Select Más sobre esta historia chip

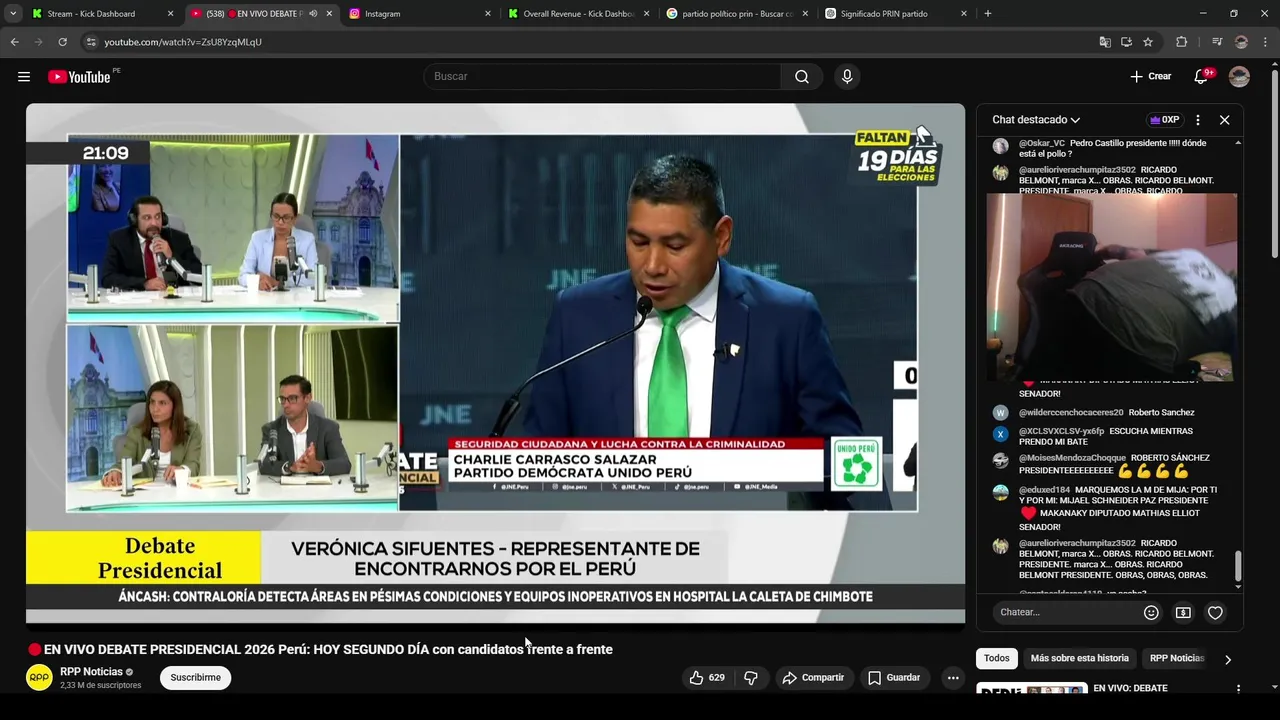[1079, 659]
